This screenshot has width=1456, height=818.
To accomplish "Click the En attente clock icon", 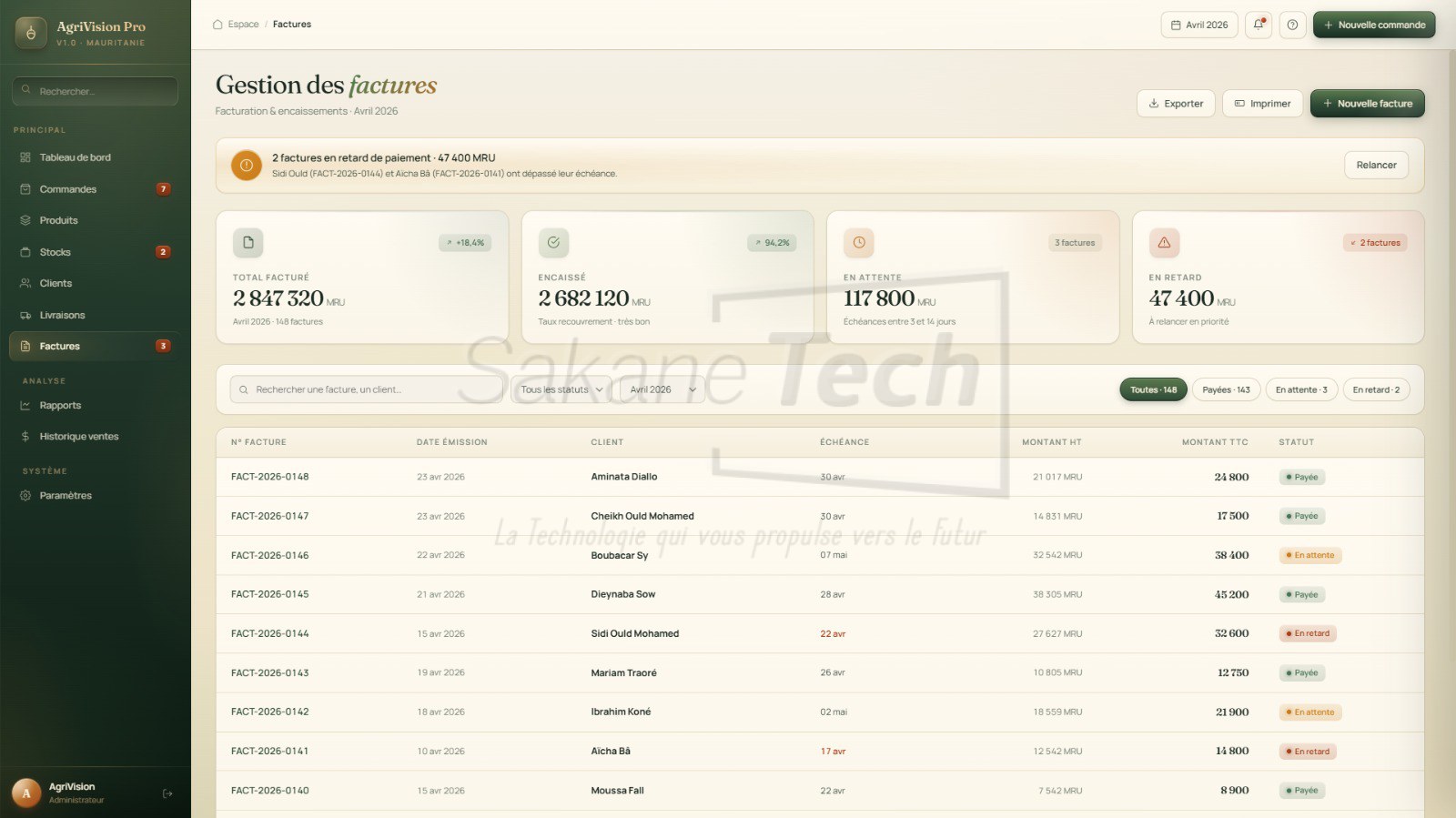I will 859,243.
